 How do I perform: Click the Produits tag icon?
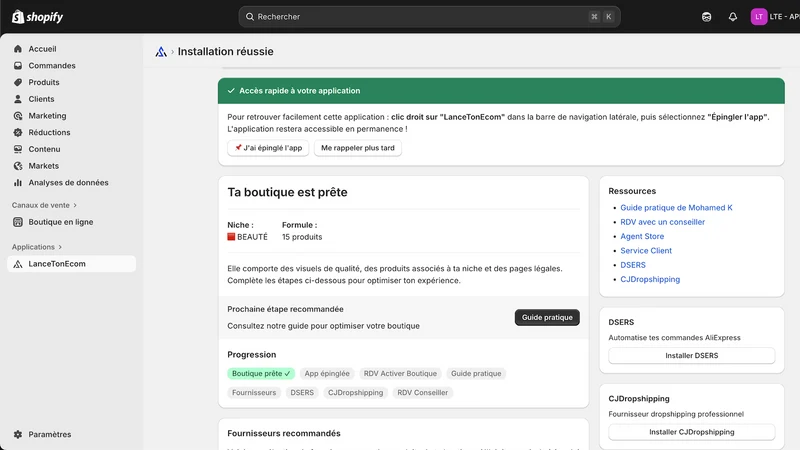click(18, 82)
